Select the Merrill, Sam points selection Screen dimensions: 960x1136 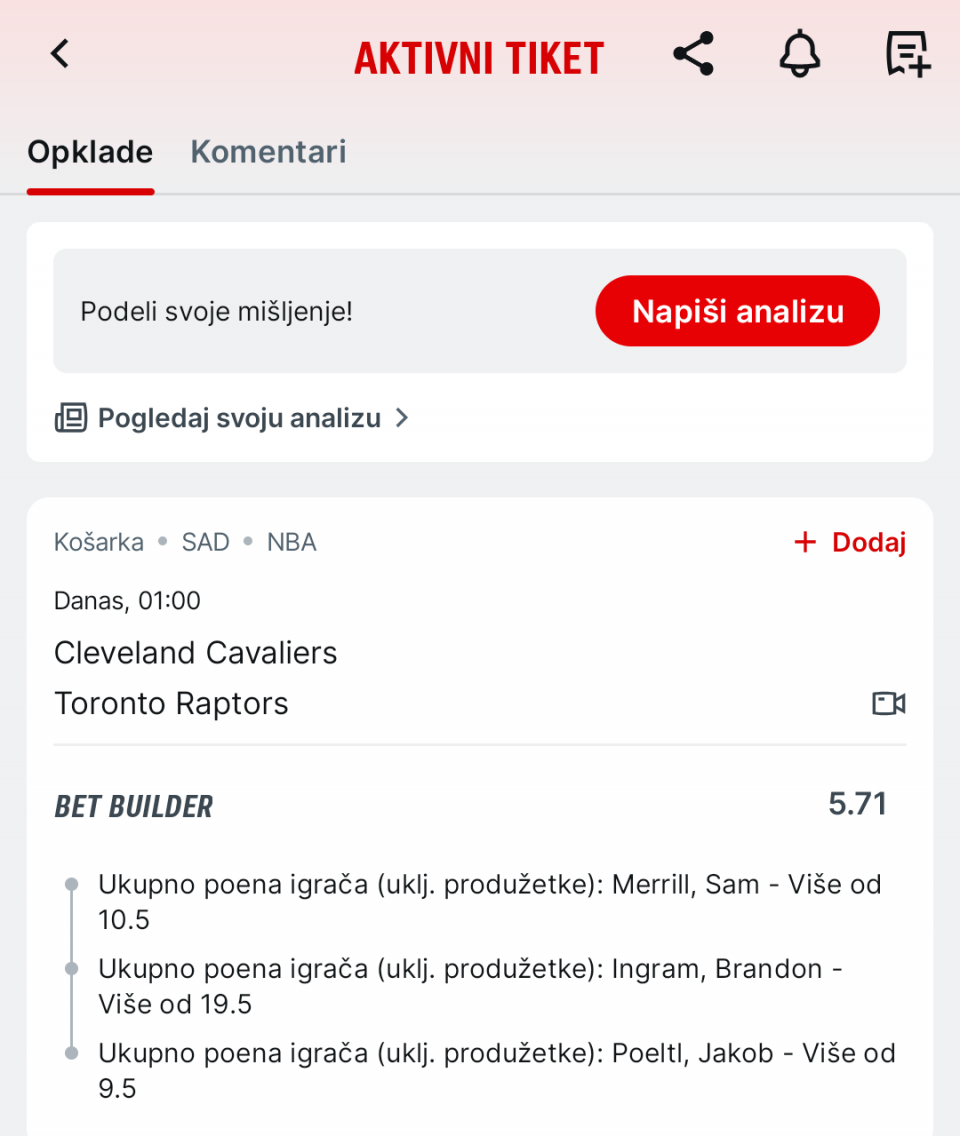coord(489,902)
